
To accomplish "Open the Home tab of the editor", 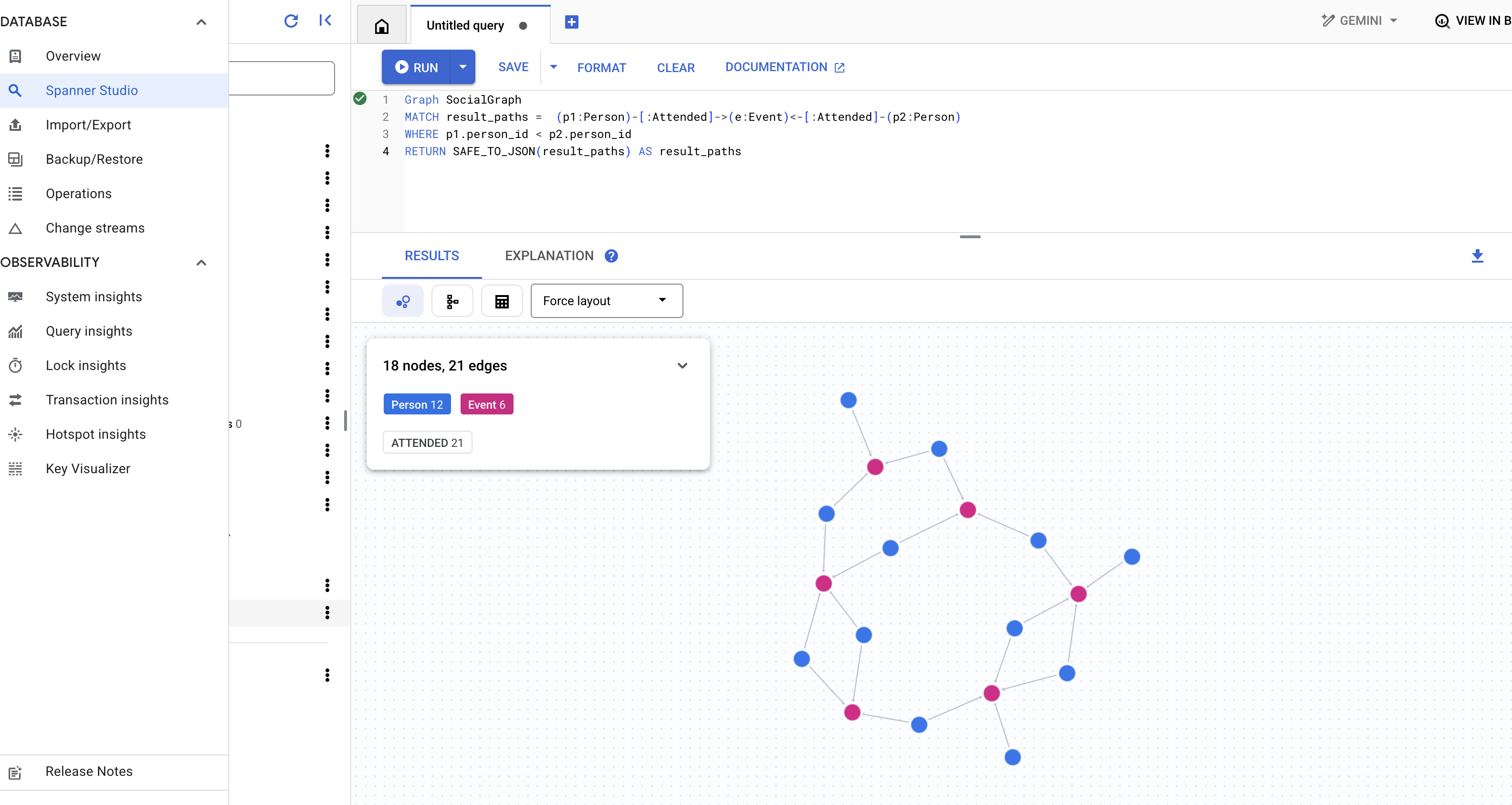I will 381,25.
